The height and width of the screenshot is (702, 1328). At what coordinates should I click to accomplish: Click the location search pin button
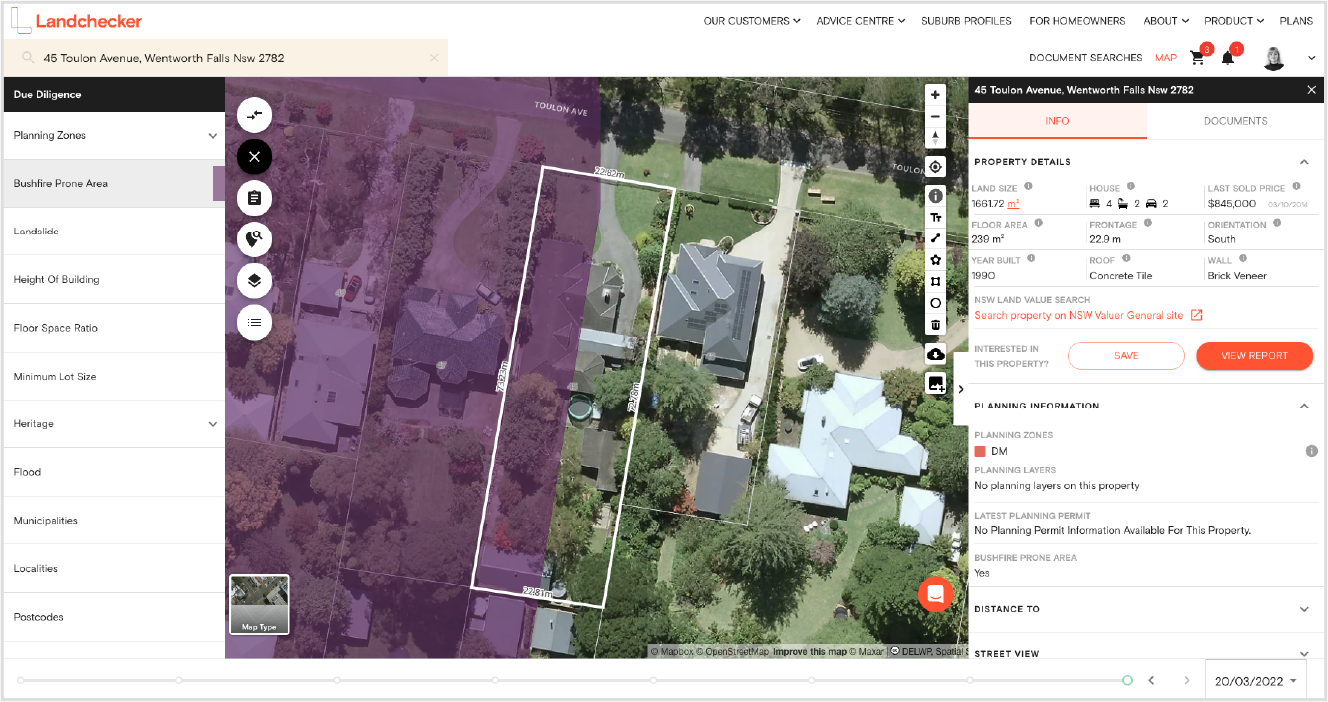point(254,239)
